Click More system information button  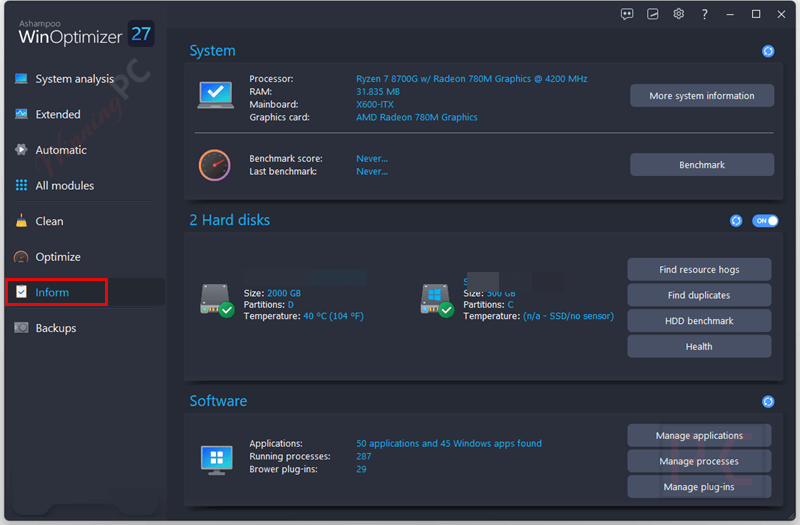(x=702, y=95)
